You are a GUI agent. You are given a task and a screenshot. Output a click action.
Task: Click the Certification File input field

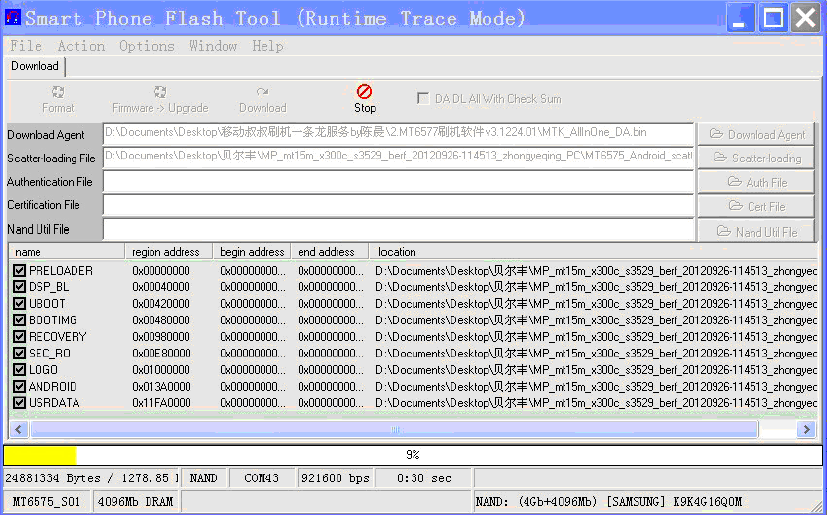pyautogui.click(x=398, y=205)
